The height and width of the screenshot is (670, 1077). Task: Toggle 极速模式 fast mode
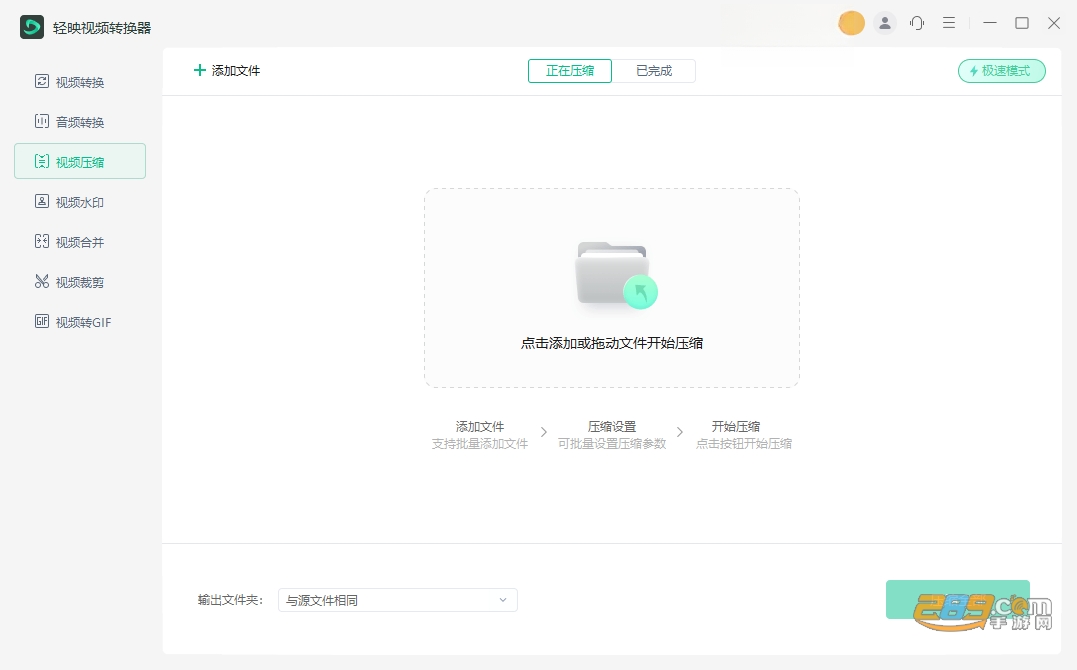(1001, 71)
